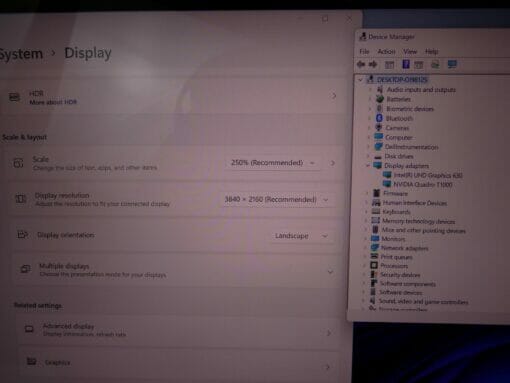The height and width of the screenshot is (383, 510).
Task: Click the Scale setting icon in Settings
Action: 18,163
